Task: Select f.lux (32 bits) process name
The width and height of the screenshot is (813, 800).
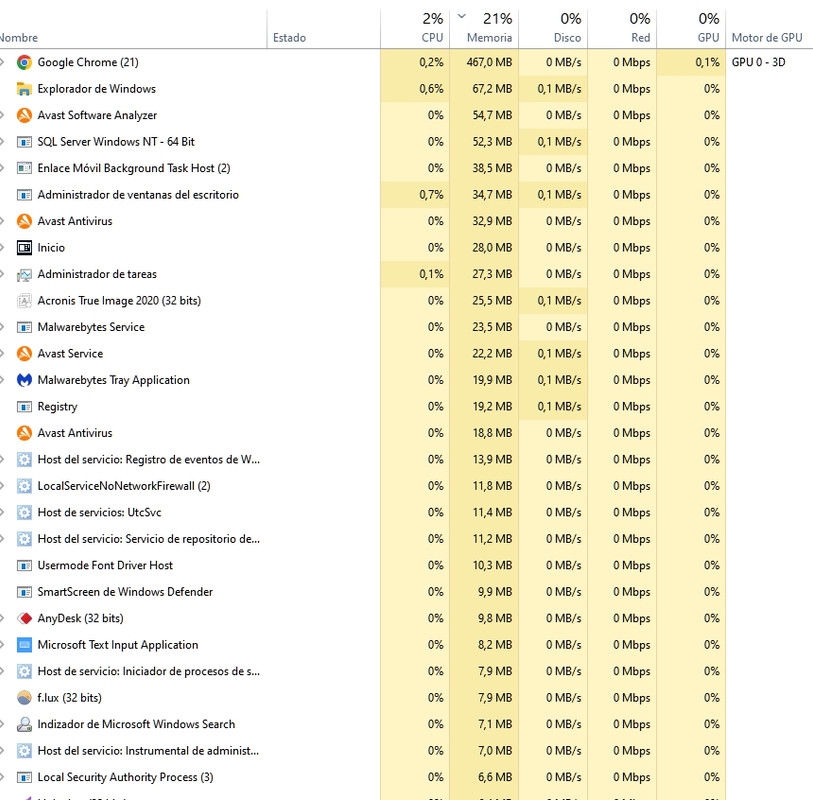Action: 69,698
